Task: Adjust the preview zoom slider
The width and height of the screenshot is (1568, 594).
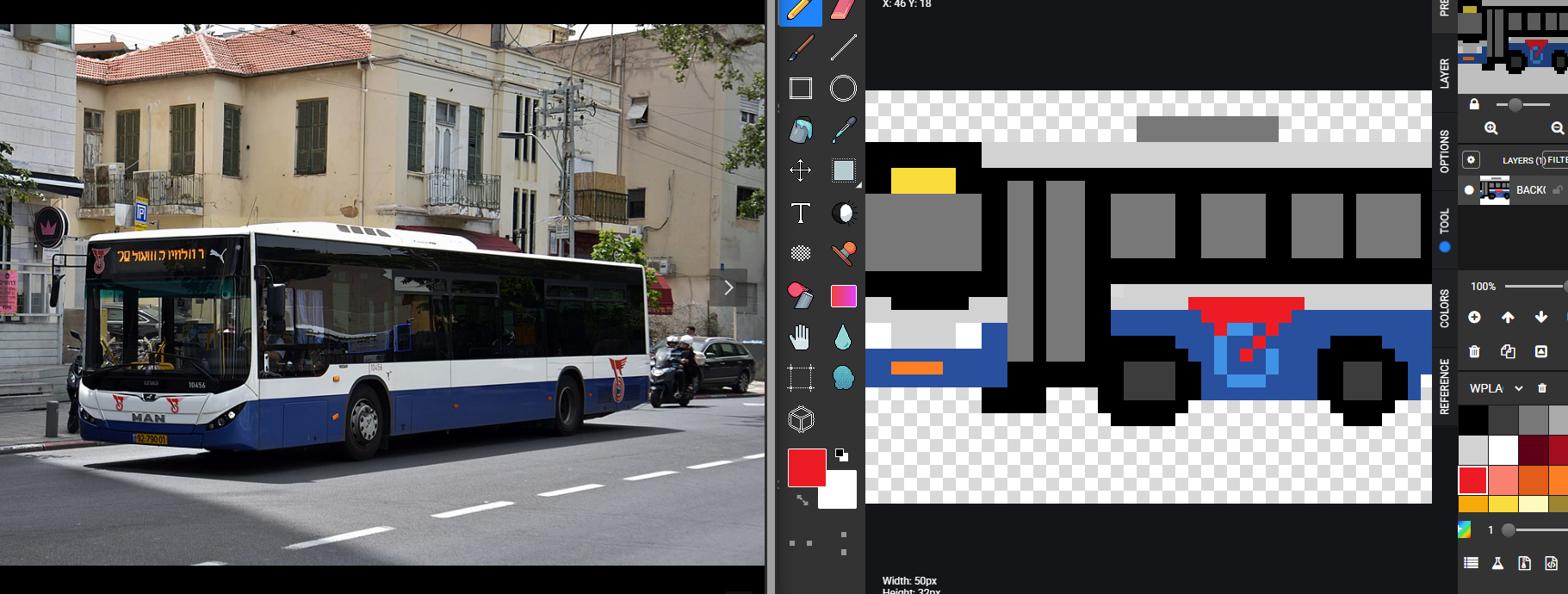Action: 1523,104
